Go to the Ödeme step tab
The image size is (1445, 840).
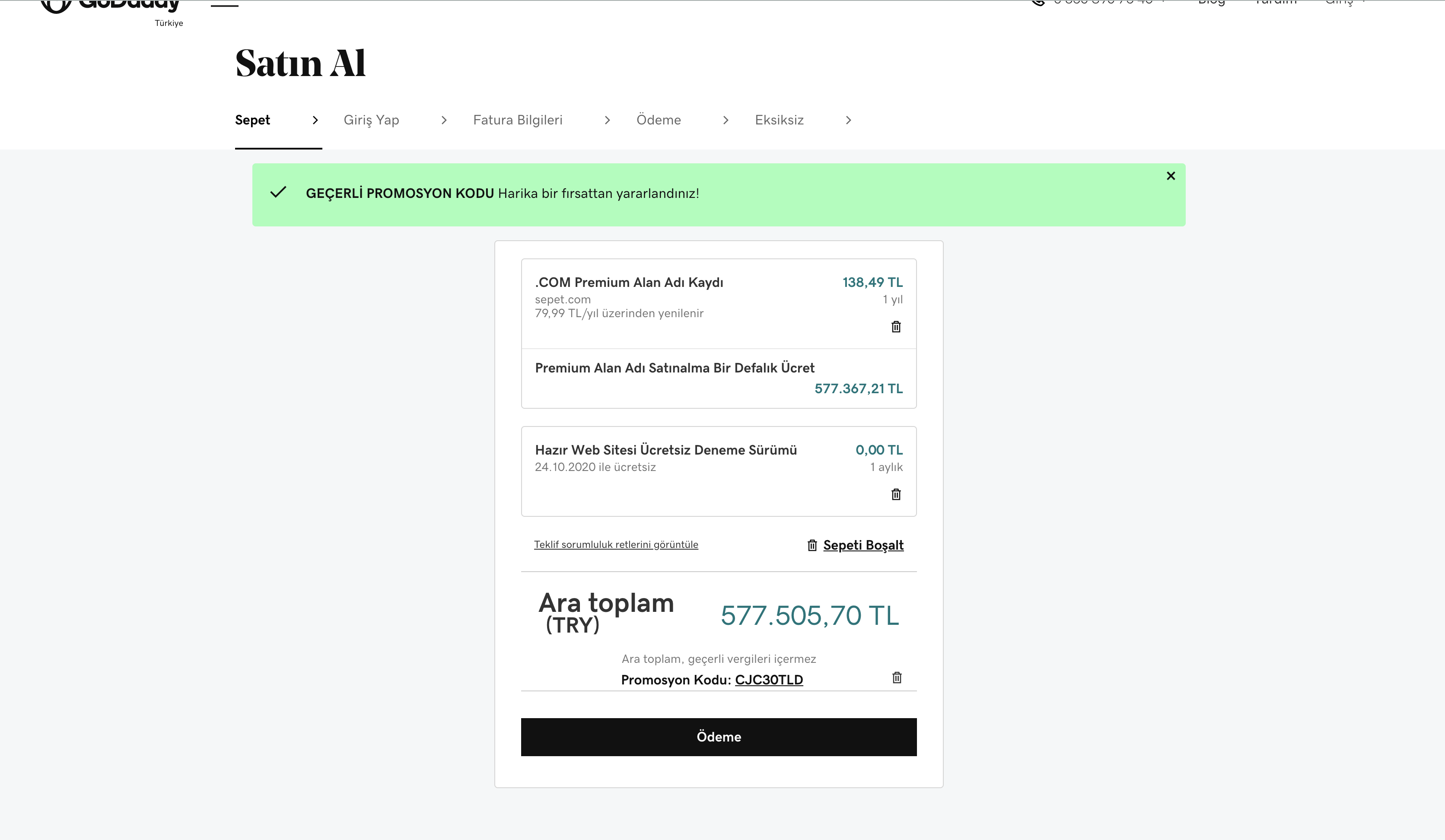(x=658, y=120)
